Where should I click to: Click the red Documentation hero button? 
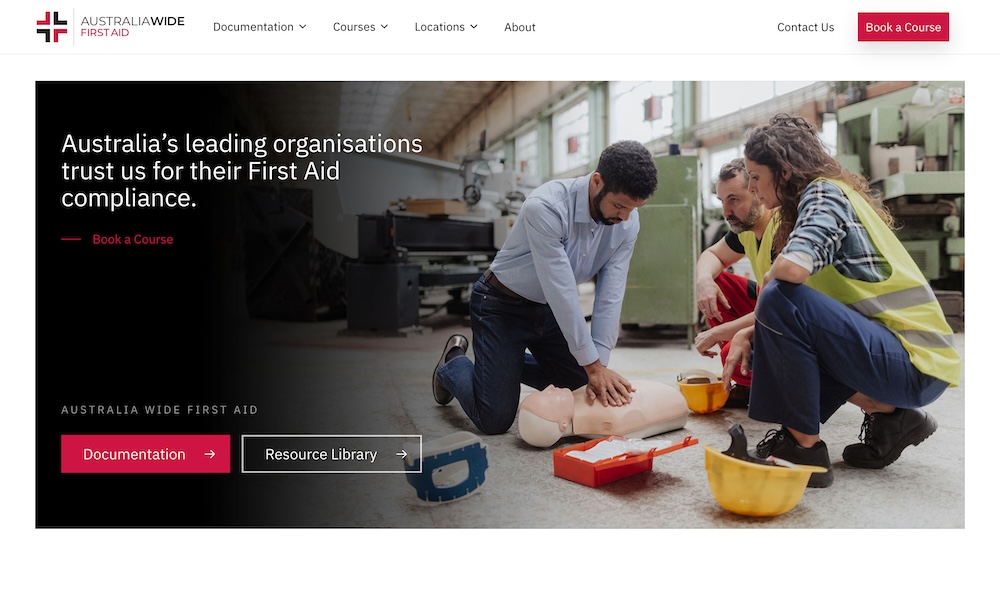coord(145,454)
